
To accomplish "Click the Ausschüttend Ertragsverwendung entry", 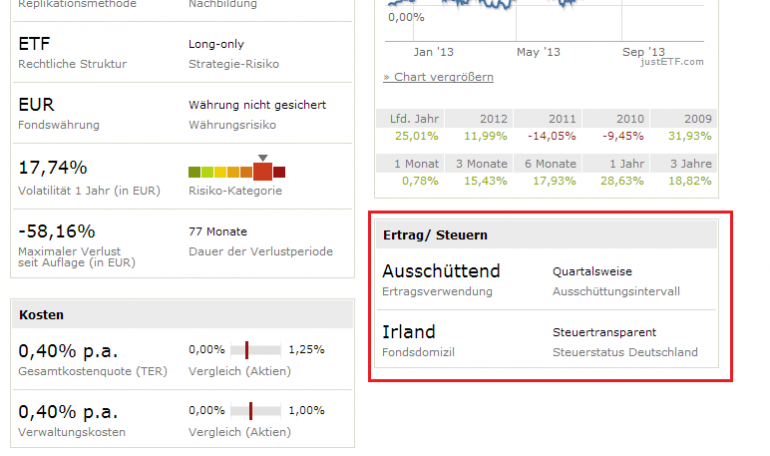I will coord(441,271).
